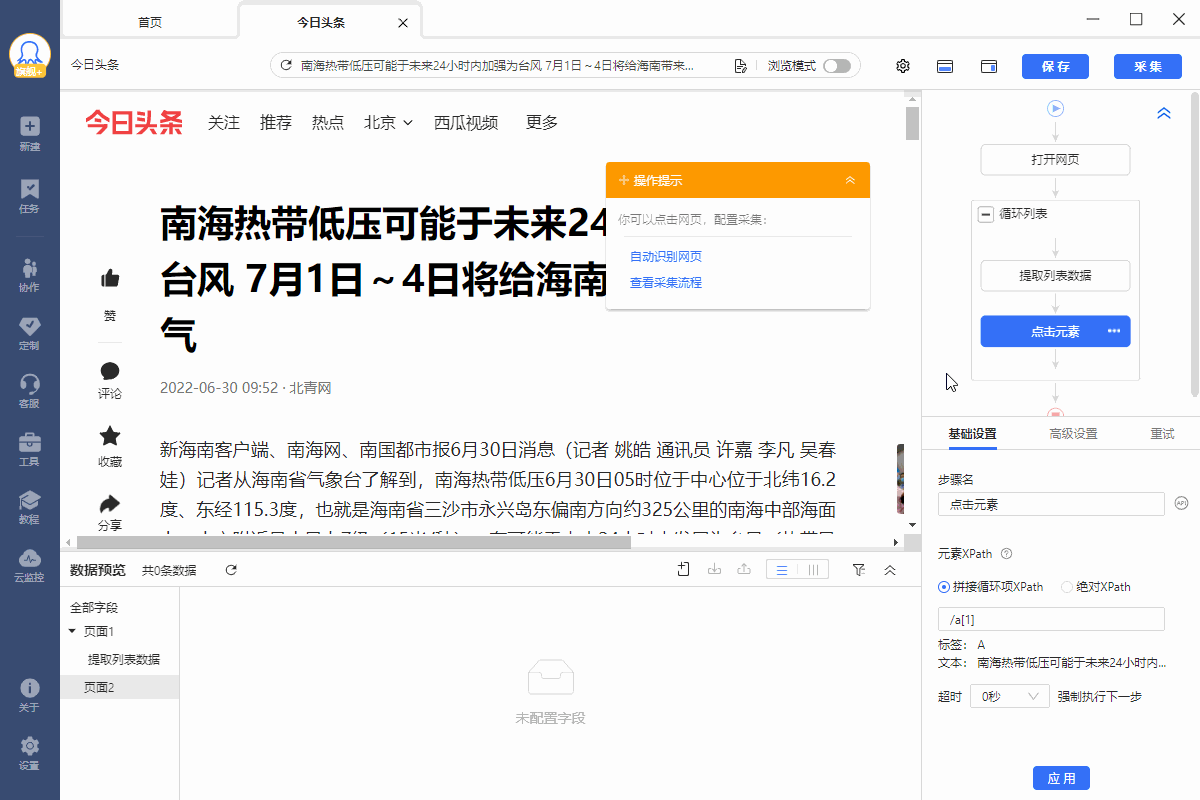Open 任务 in the left sidebar
Image resolution: width=1200 pixels, height=800 pixels.
click(30, 196)
